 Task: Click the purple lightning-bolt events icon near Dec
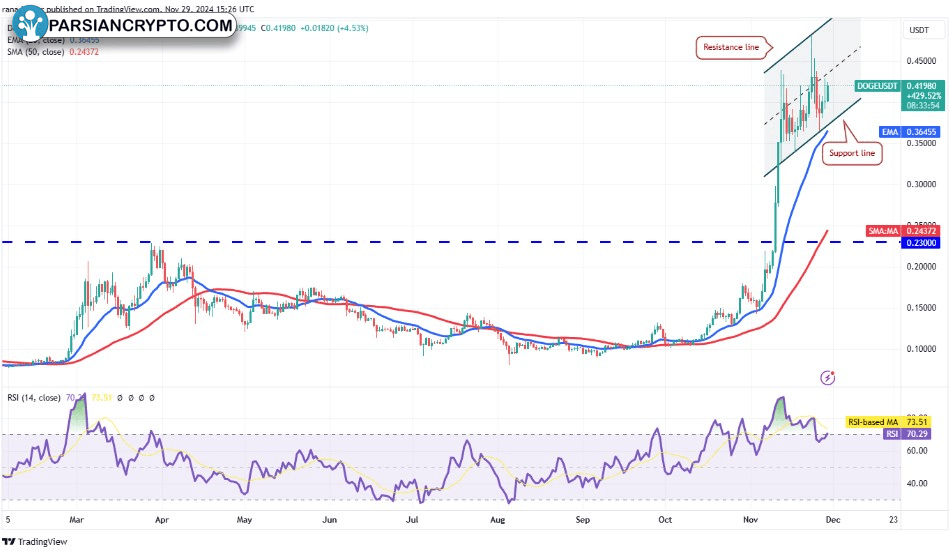828,378
